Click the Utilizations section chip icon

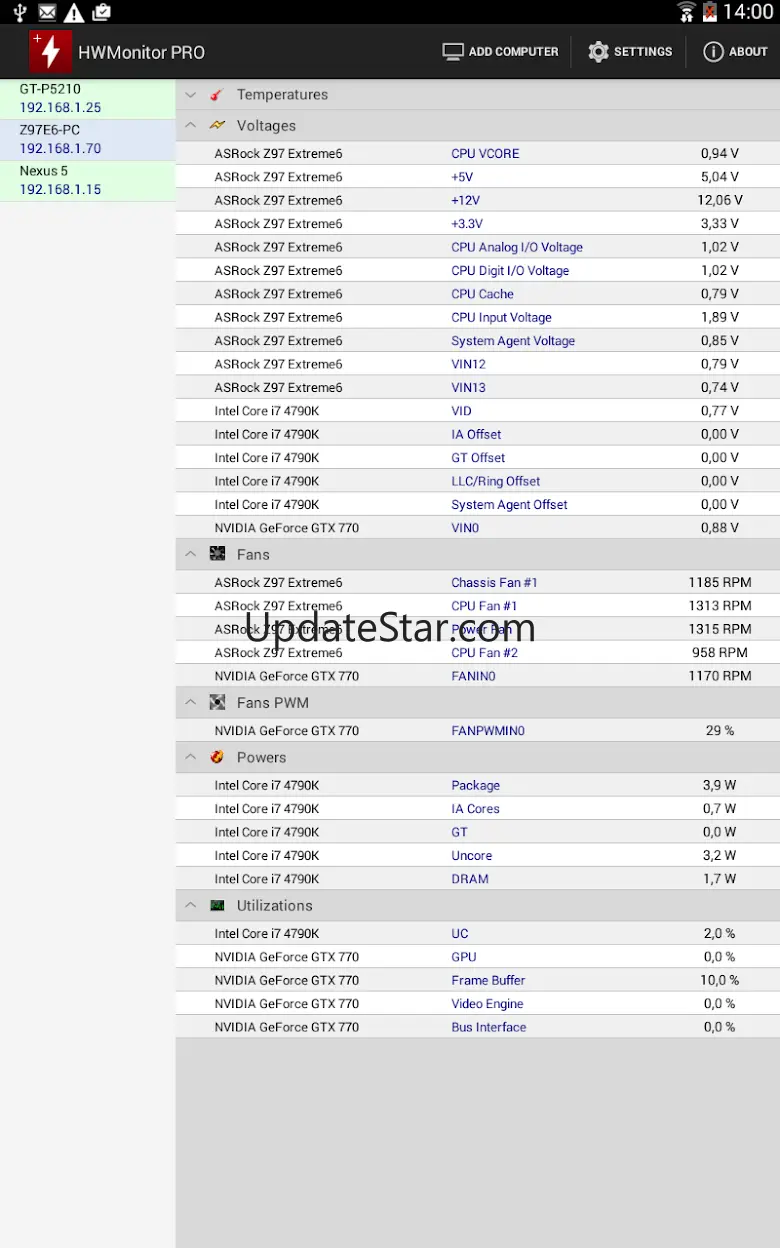pos(217,906)
